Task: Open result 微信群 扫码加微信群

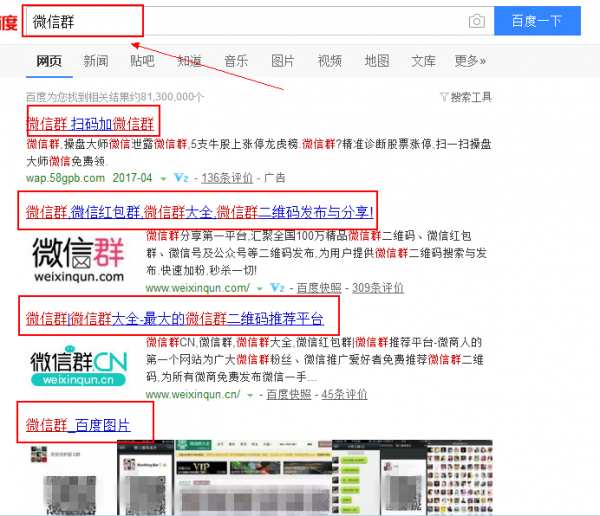Action: (x=90, y=124)
